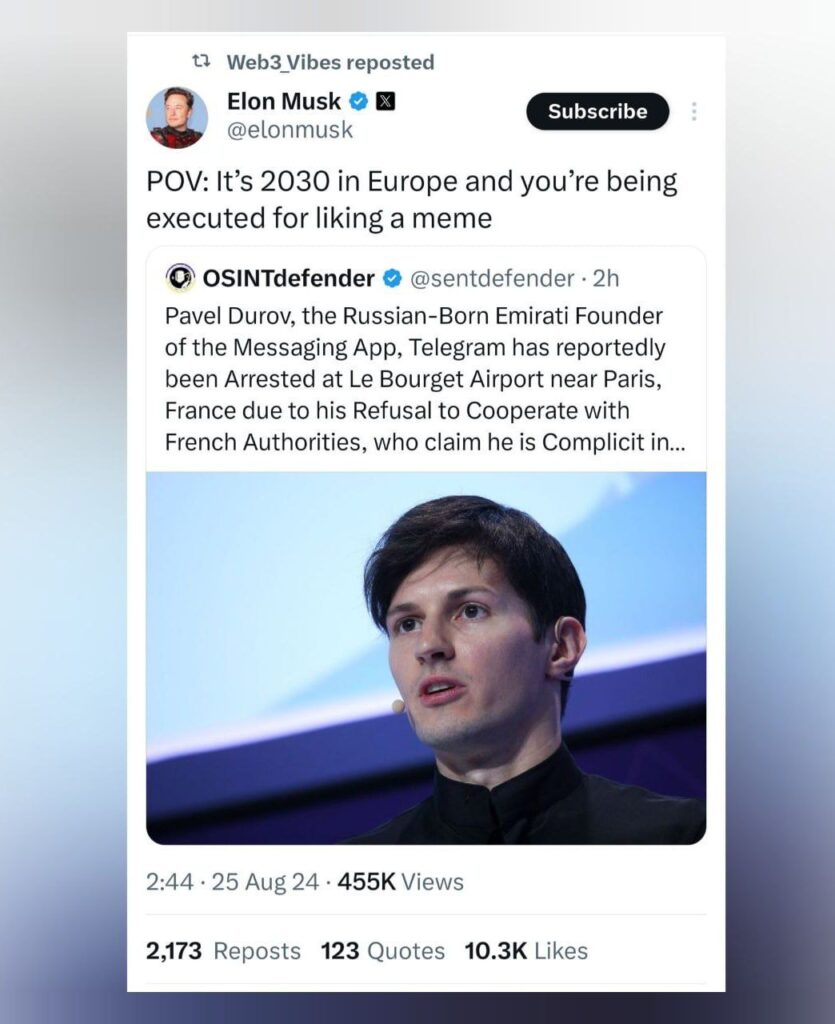Viewport: 835px width, 1024px height.
Task: Click the 2:44 · 25 Aug 24 timestamp
Action: coord(233,882)
